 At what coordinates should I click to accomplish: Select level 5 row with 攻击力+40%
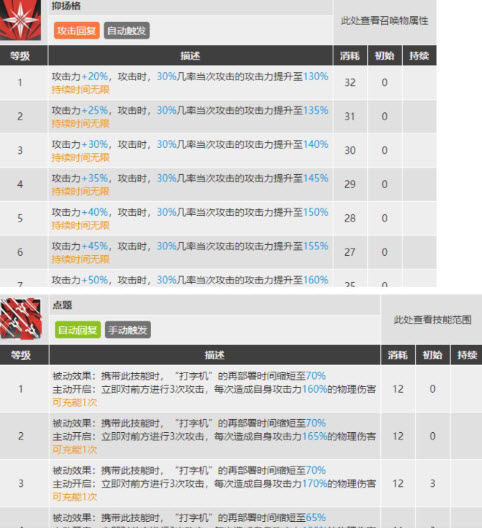tap(218, 218)
